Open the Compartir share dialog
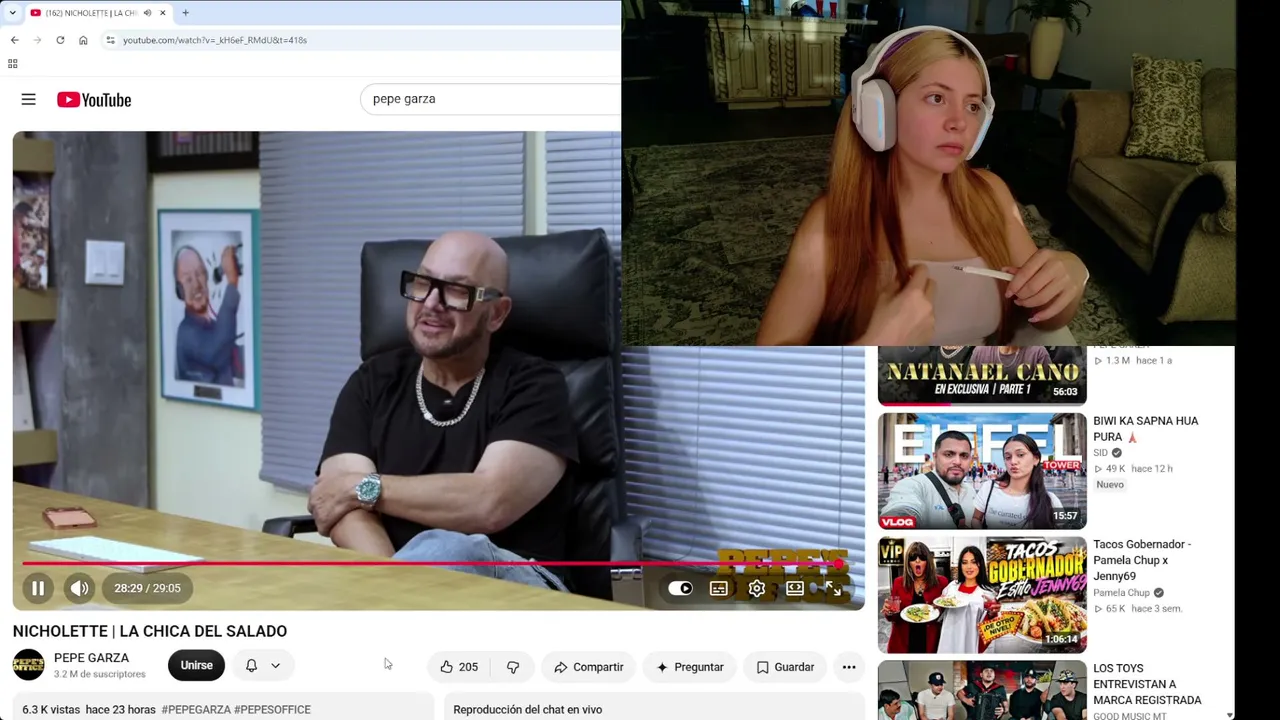Viewport: 1280px width, 720px height. 589,667
